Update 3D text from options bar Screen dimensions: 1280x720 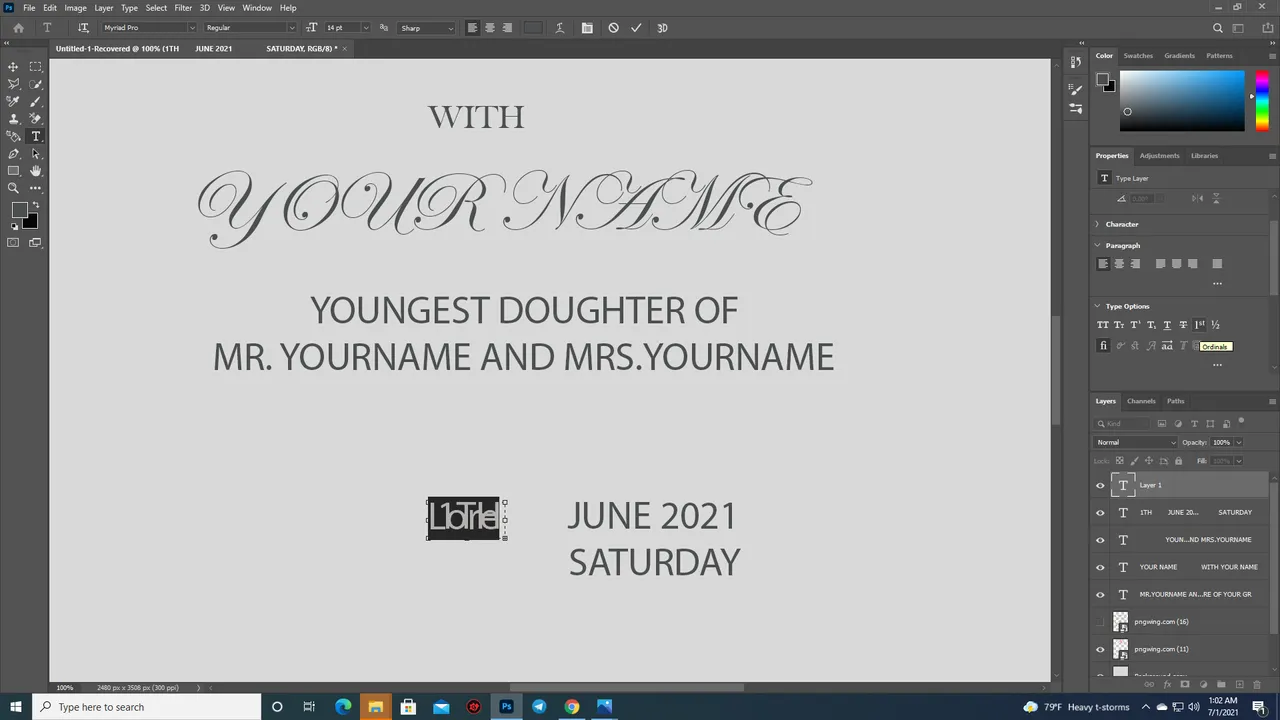tap(662, 28)
